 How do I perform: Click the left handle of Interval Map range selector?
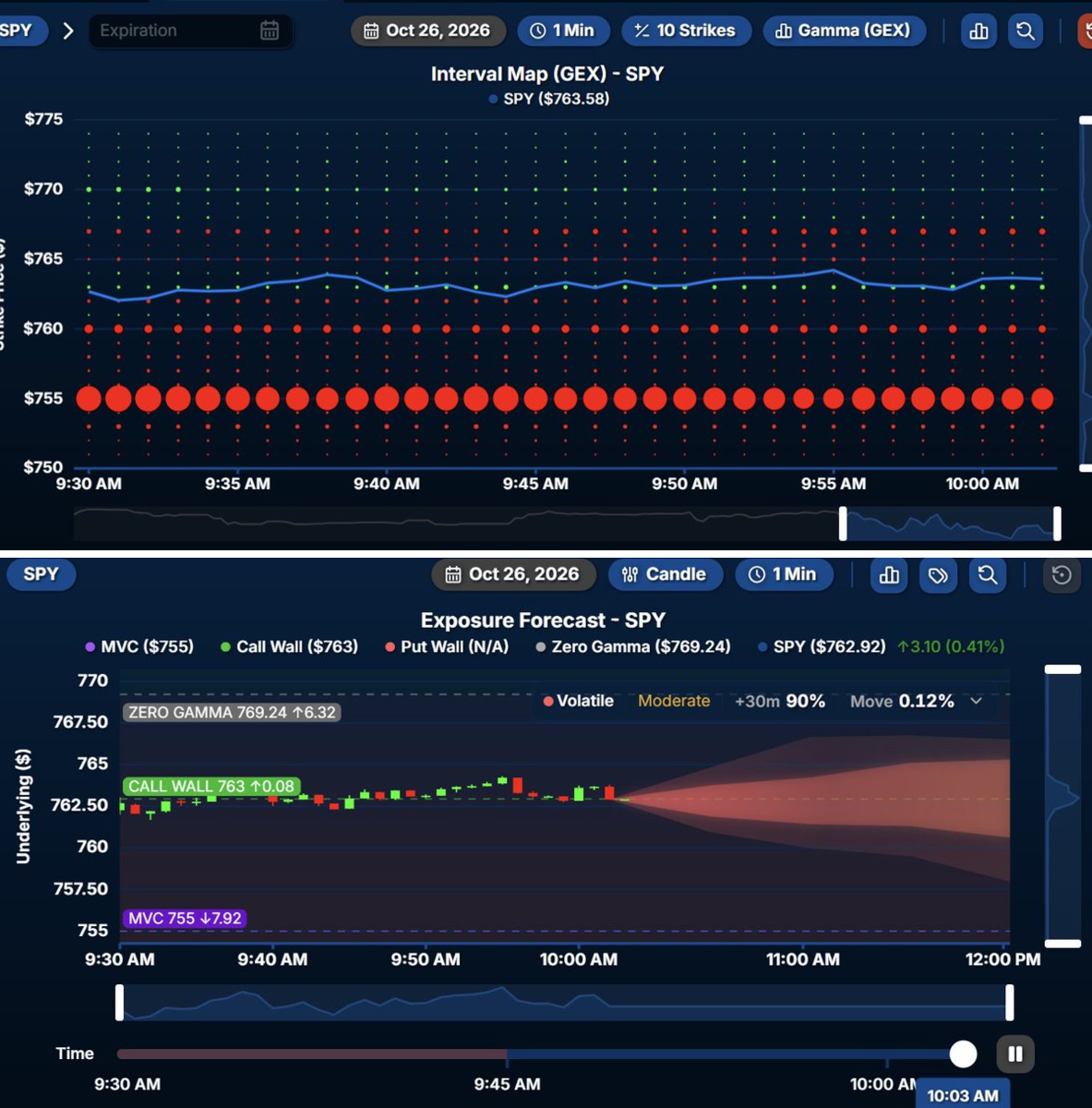(843, 524)
